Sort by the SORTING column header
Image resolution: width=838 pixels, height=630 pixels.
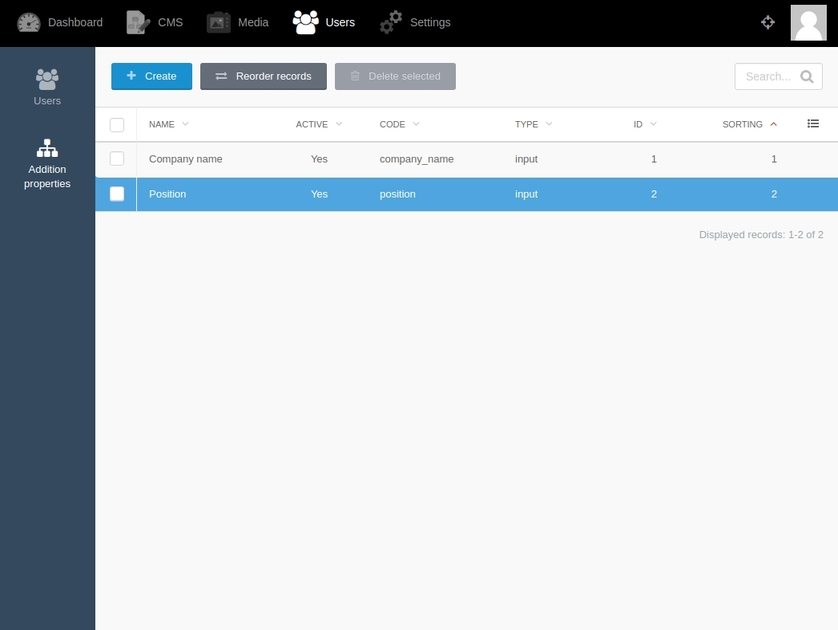coord(742,125)
